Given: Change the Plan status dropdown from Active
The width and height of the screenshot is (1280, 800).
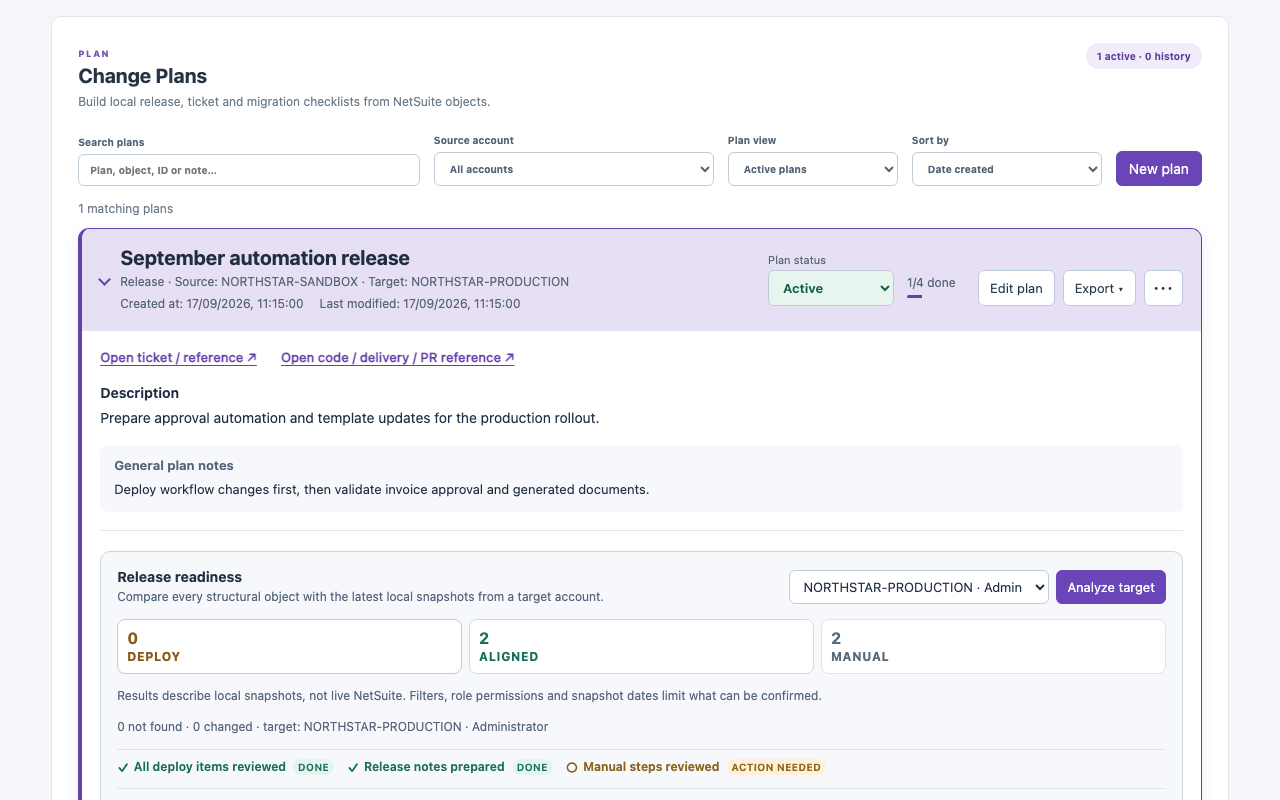Looking at the screenshot, I should pos(831,288).
